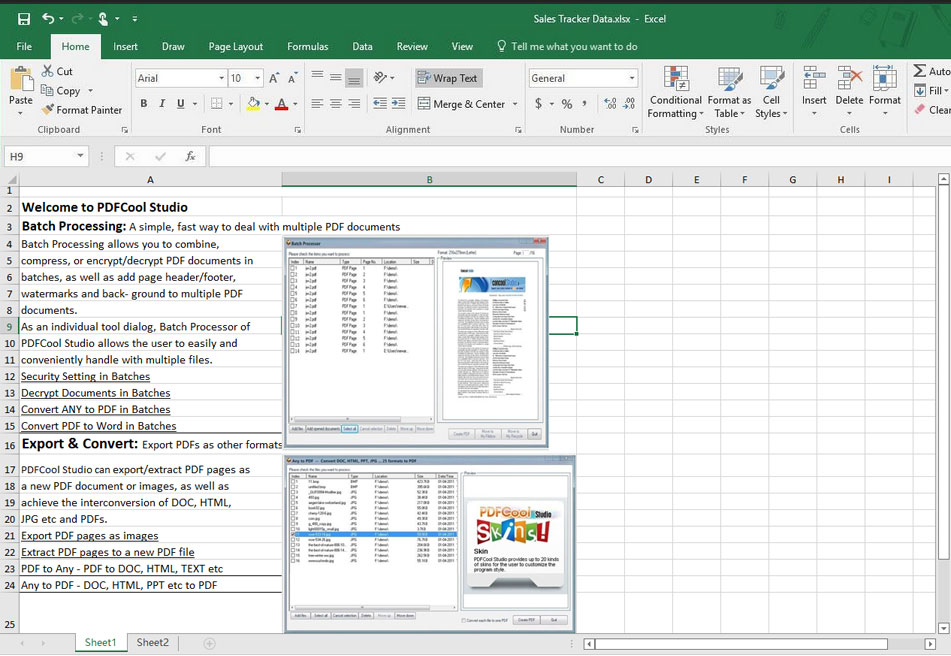The width and height of the screenshot is (951, 656).
Task: Click in the formula bar
Action: coord(579,156)
